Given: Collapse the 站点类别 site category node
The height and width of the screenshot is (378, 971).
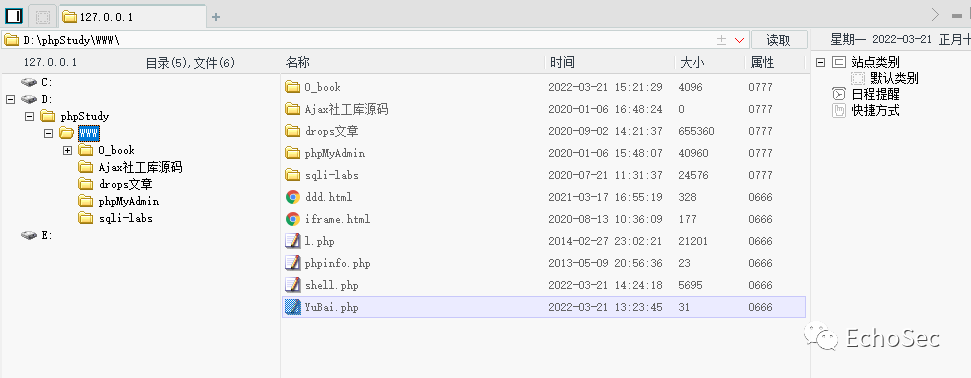Looking at the screenshot, I should [821, 62].
